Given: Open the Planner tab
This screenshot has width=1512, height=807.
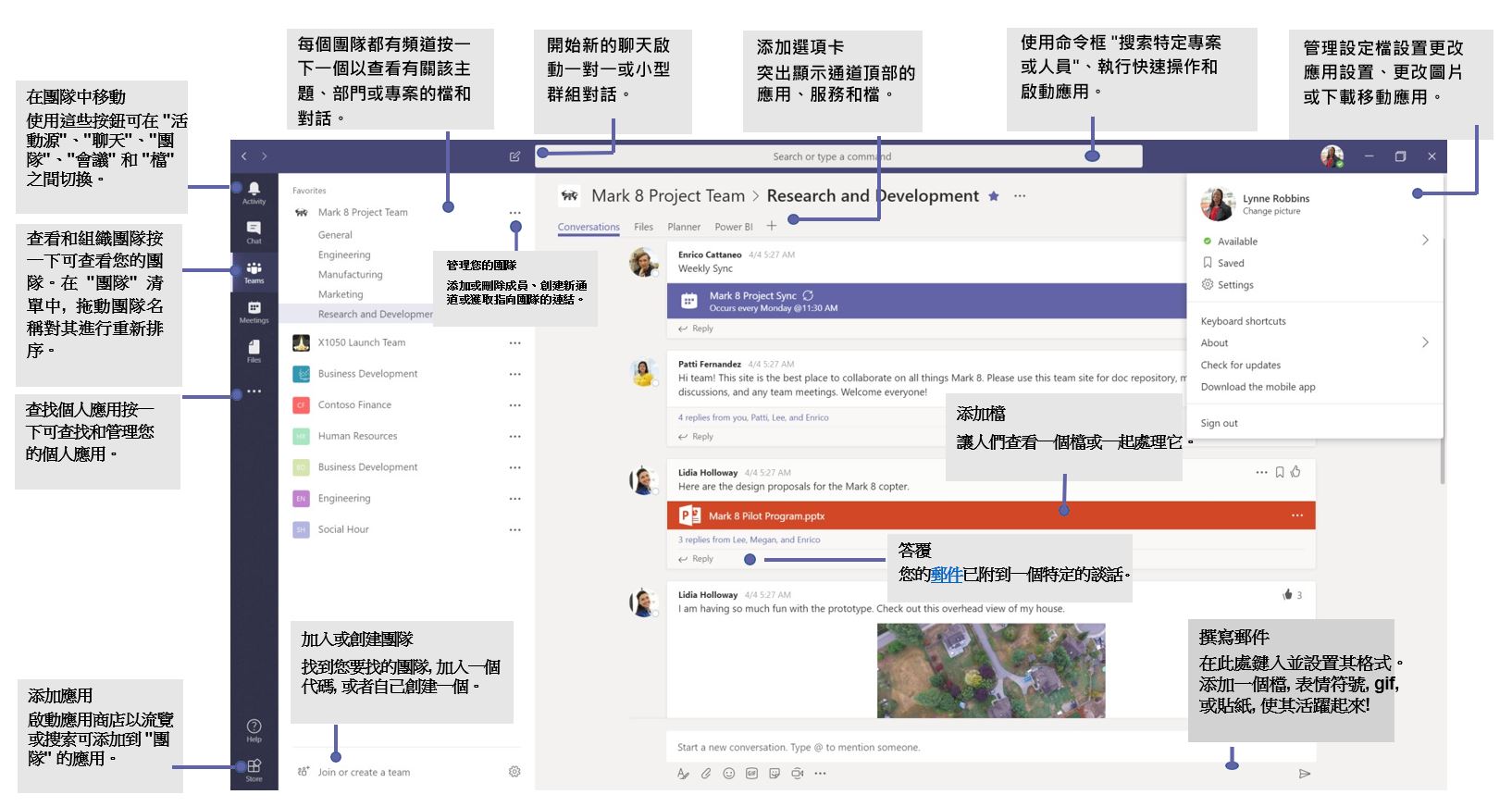Looking at the screenshot, I should click(684, 227).
